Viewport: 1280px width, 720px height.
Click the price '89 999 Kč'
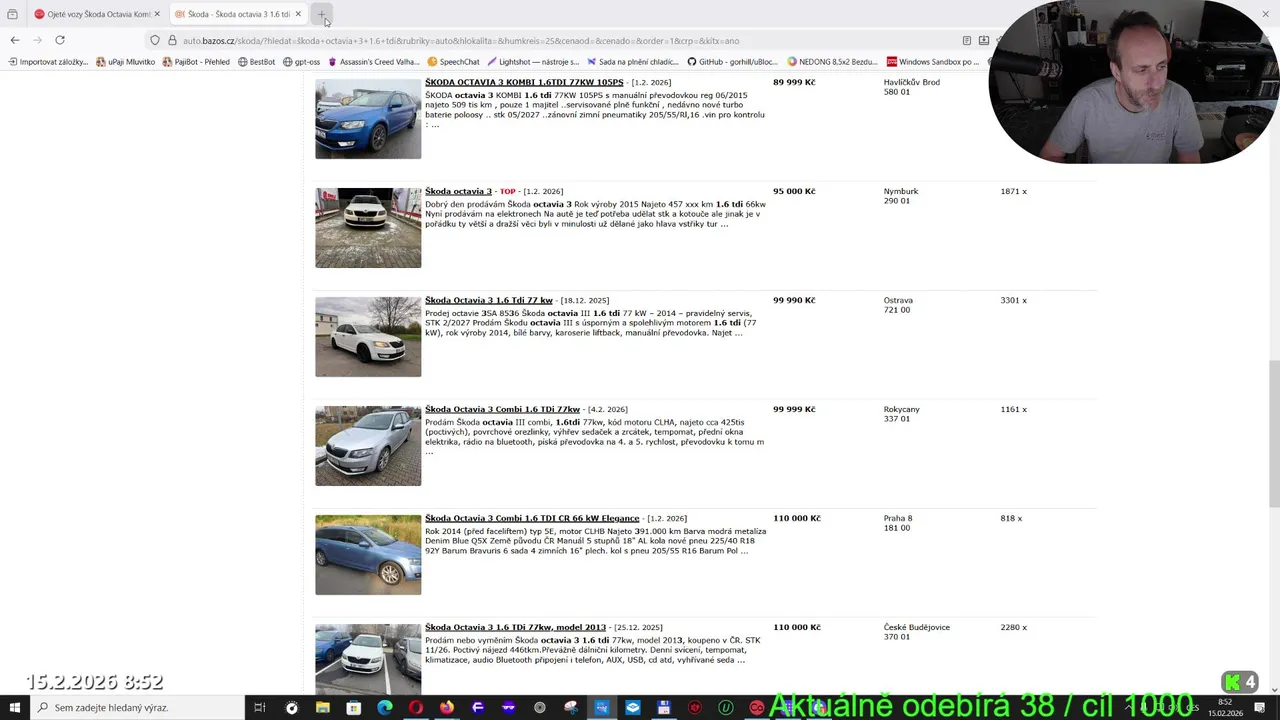pos(794,82)
